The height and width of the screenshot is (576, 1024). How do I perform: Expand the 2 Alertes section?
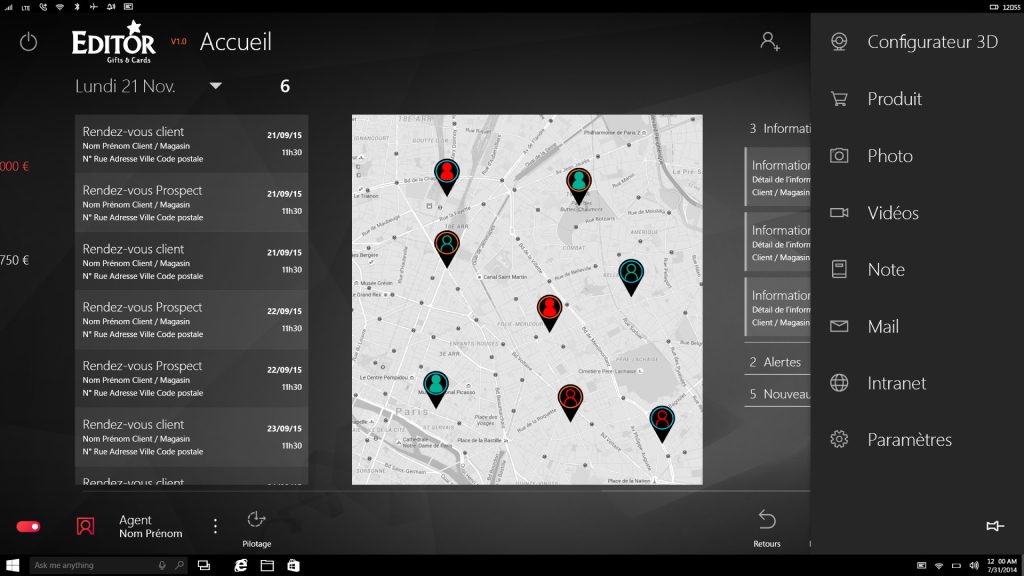coord(776,362)
